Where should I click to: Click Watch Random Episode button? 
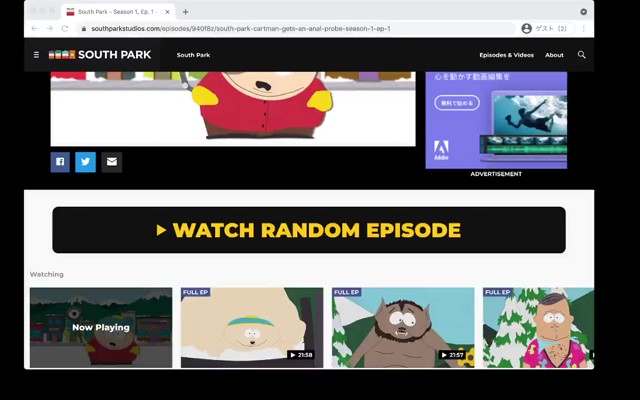309,230
